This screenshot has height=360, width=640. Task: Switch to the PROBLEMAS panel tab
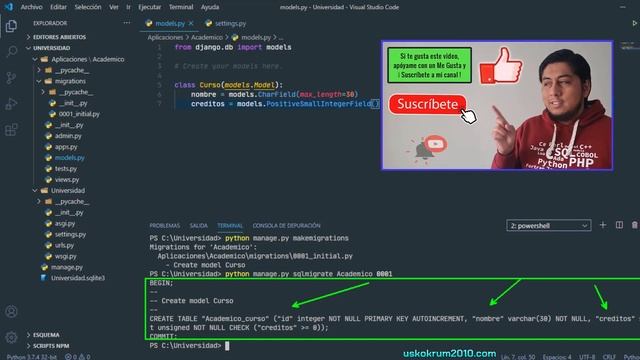(x=164, y=226)
